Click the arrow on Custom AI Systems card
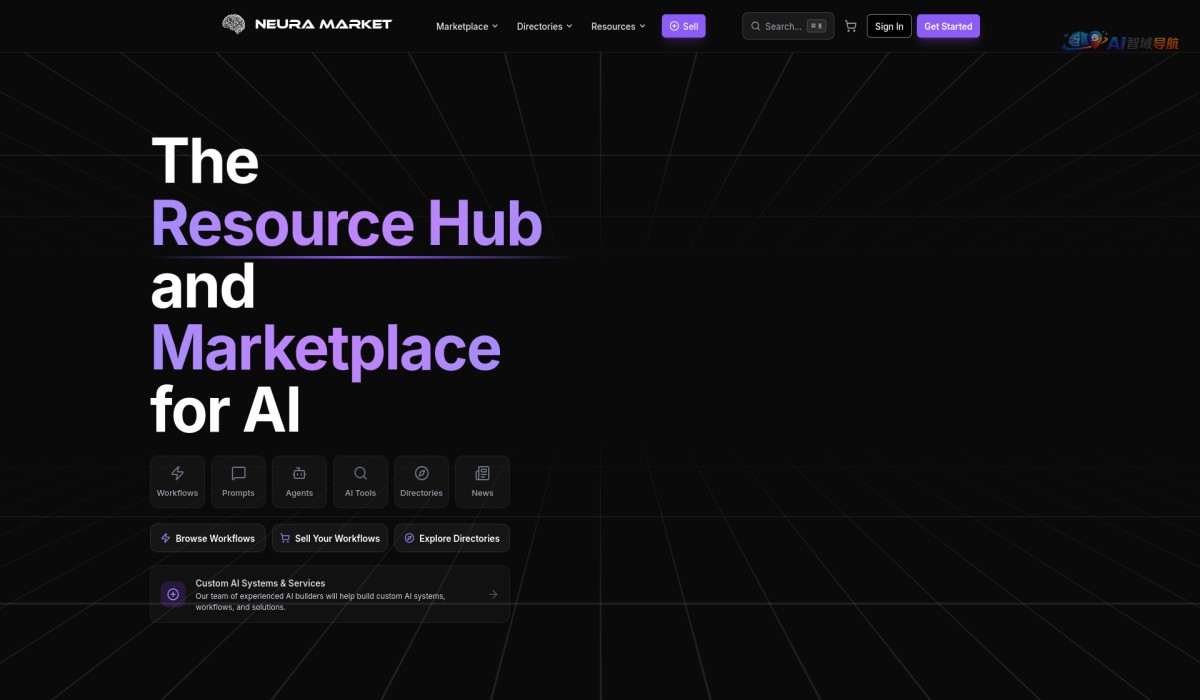1200x700 pixels. [493, 594]
